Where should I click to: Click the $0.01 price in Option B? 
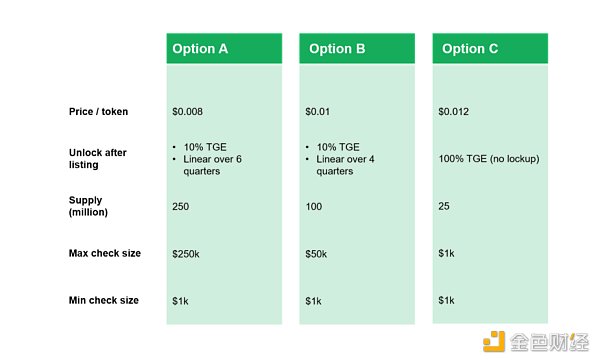[x=318, y=112]
